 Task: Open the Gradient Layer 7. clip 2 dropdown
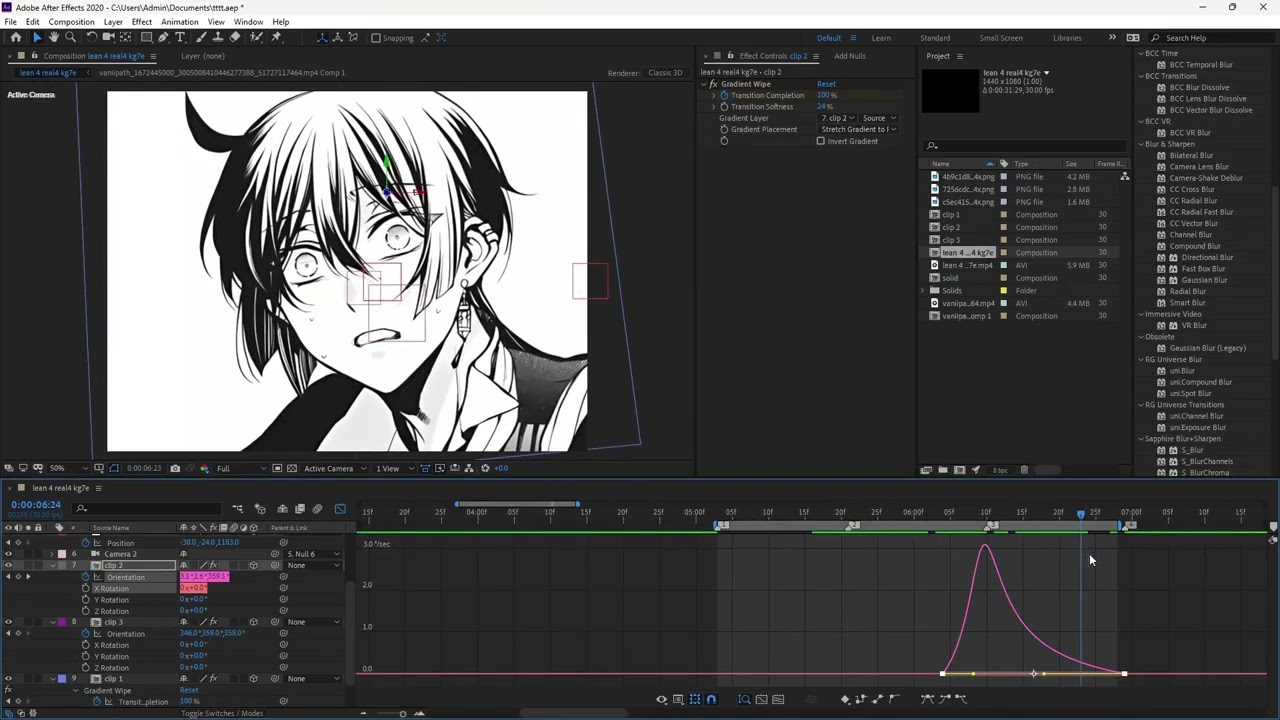[838, 118]
